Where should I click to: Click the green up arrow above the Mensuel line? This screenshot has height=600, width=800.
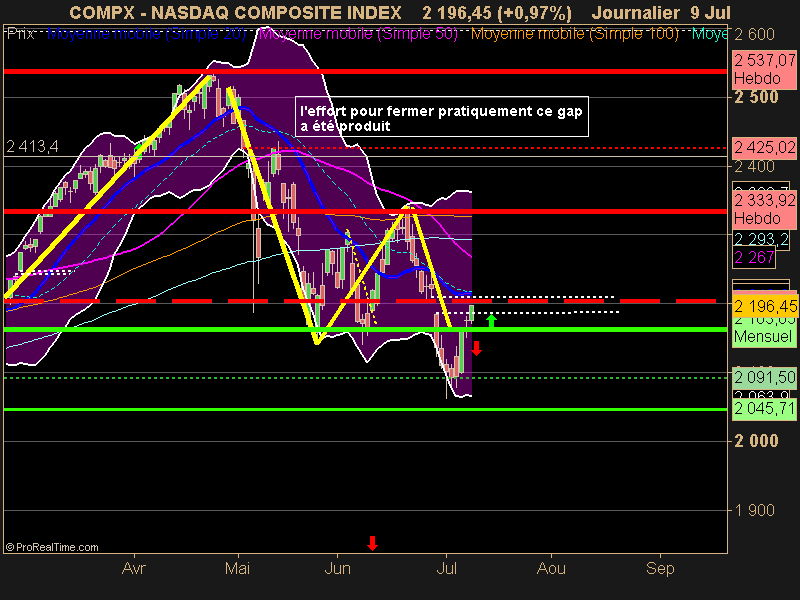[x=491, y=321]
